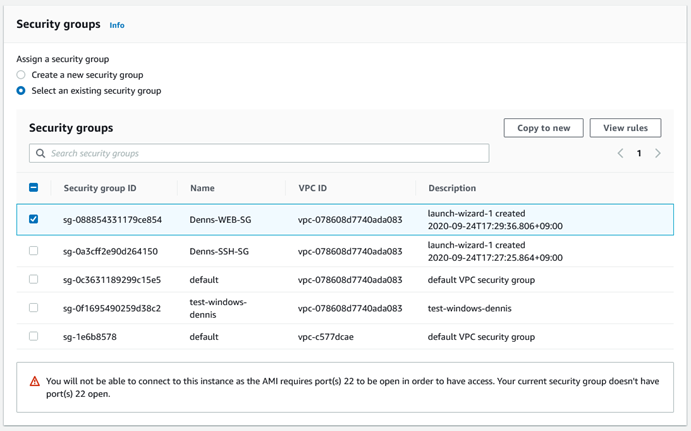
Task: Uncheck the Denns-WEB-SG row checkbox
Action: [x=33, y=219]
